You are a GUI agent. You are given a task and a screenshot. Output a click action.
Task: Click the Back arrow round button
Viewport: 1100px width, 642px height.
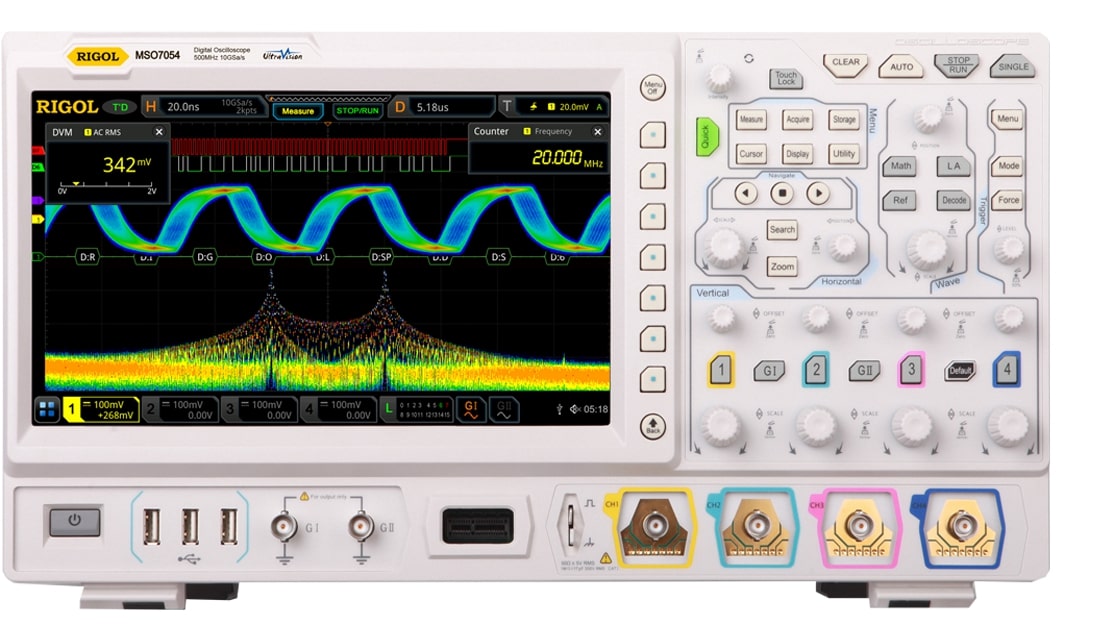(x=652, y=426)
